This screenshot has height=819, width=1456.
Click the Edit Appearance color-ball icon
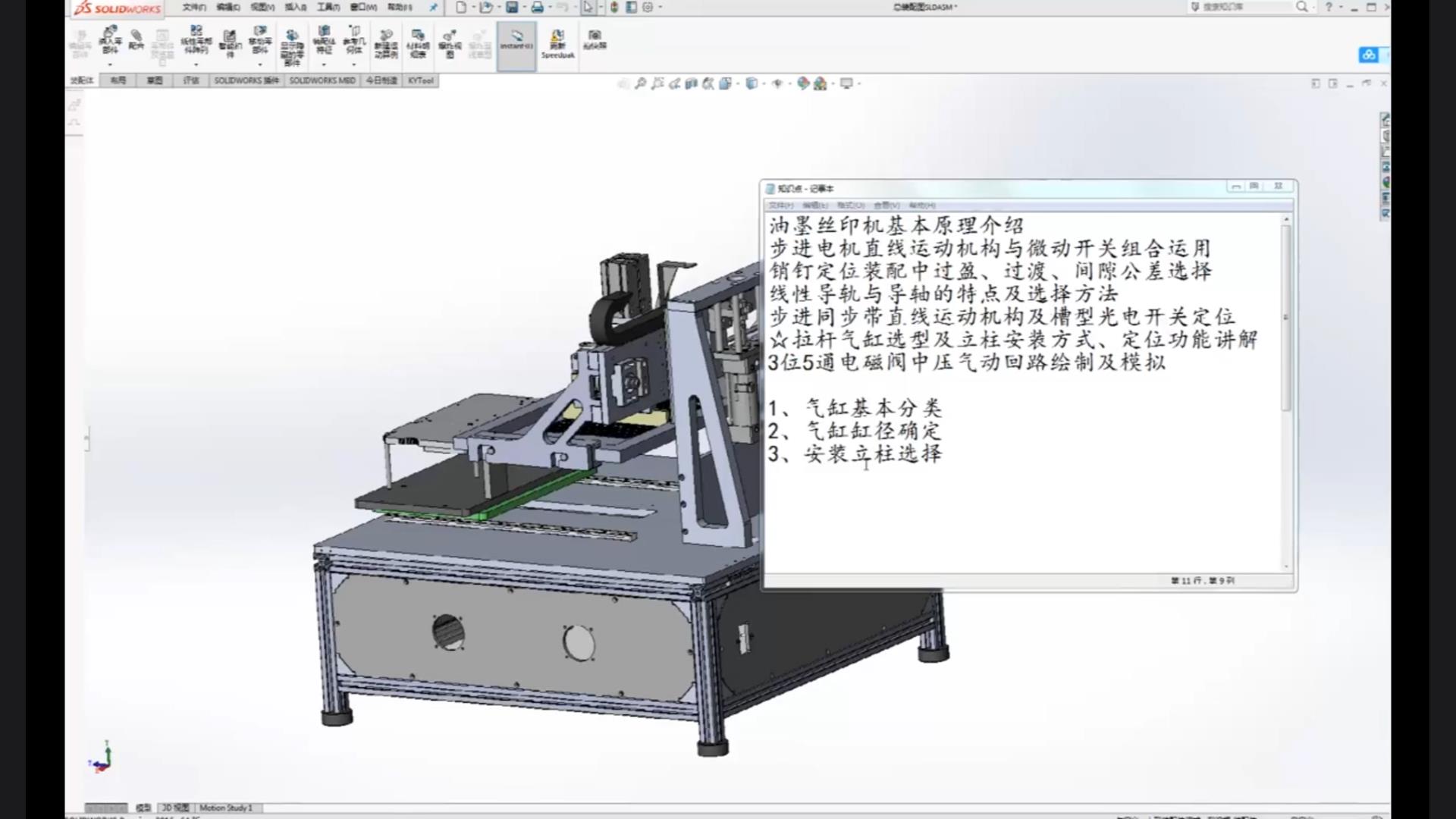(803, 83)
